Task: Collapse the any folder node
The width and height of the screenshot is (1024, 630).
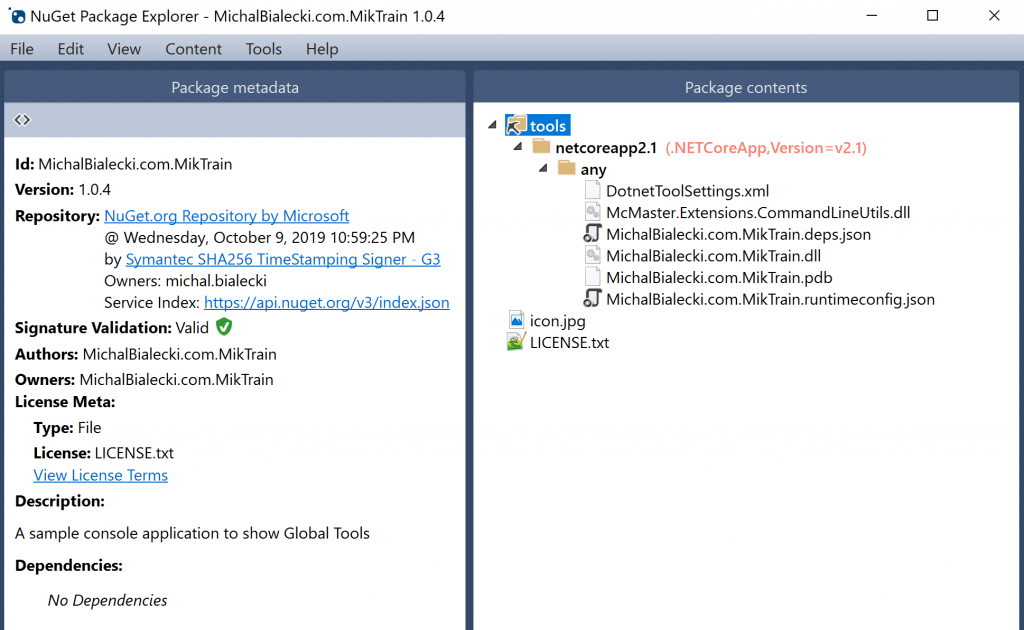Action: 543,168
